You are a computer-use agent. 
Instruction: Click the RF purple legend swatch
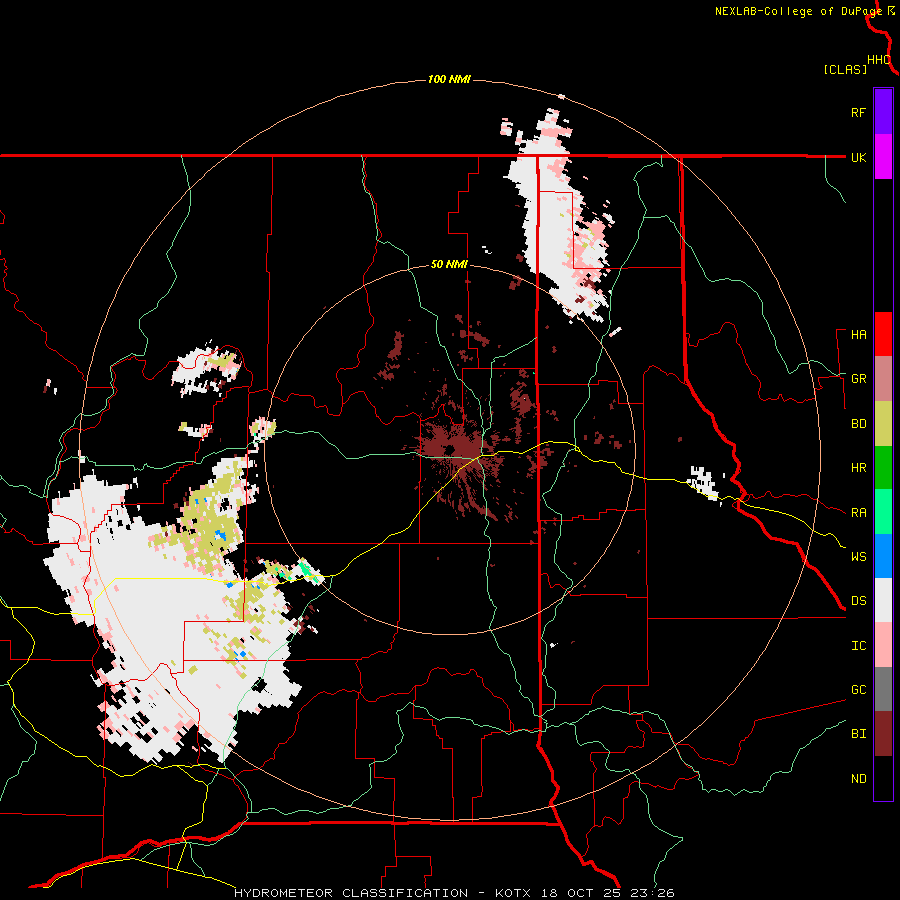tap(883, 112)
